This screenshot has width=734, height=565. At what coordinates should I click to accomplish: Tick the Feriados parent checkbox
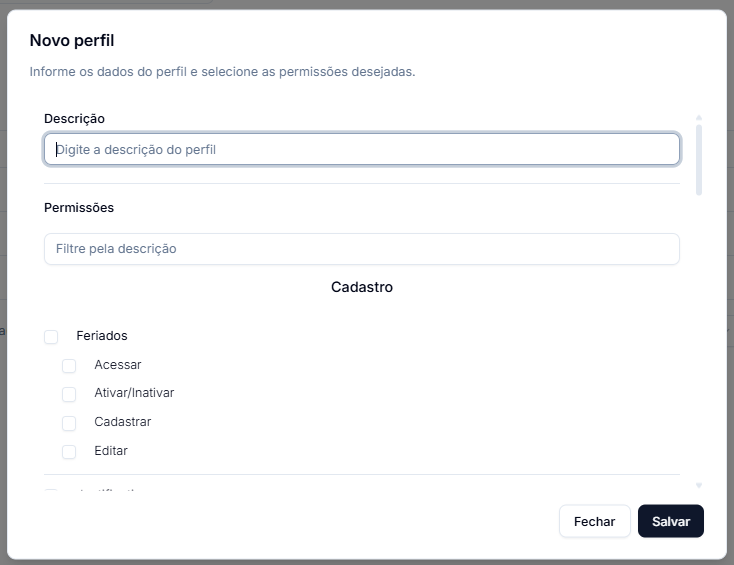tap(51, 337)
